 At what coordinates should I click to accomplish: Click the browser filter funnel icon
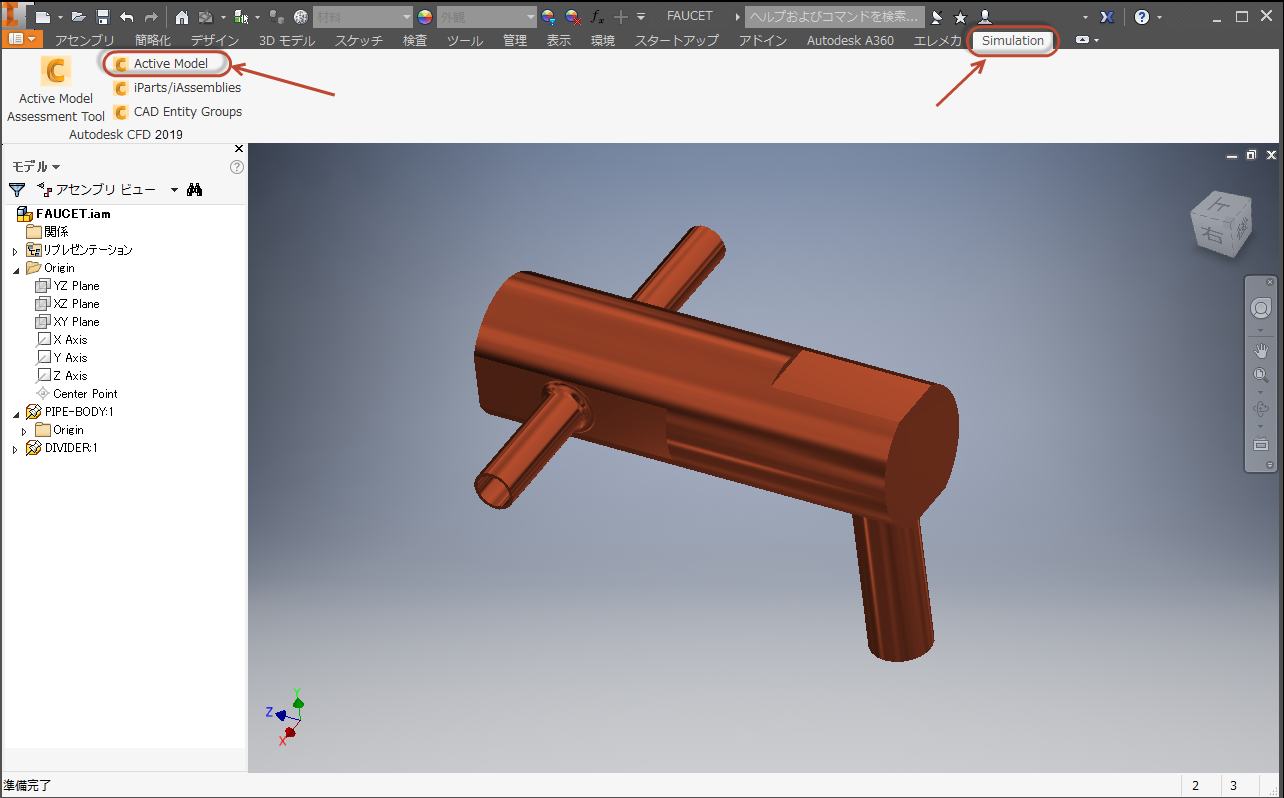[x=17, y=189]
